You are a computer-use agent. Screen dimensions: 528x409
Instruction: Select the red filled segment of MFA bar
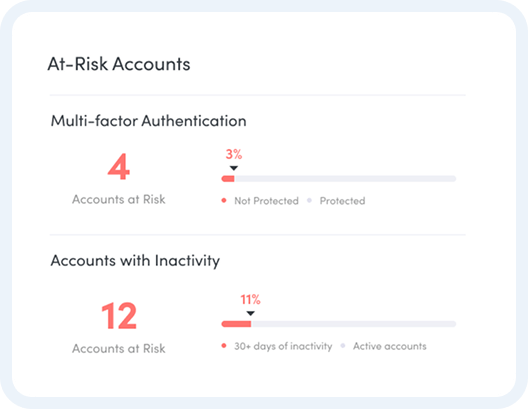(228, 179)
